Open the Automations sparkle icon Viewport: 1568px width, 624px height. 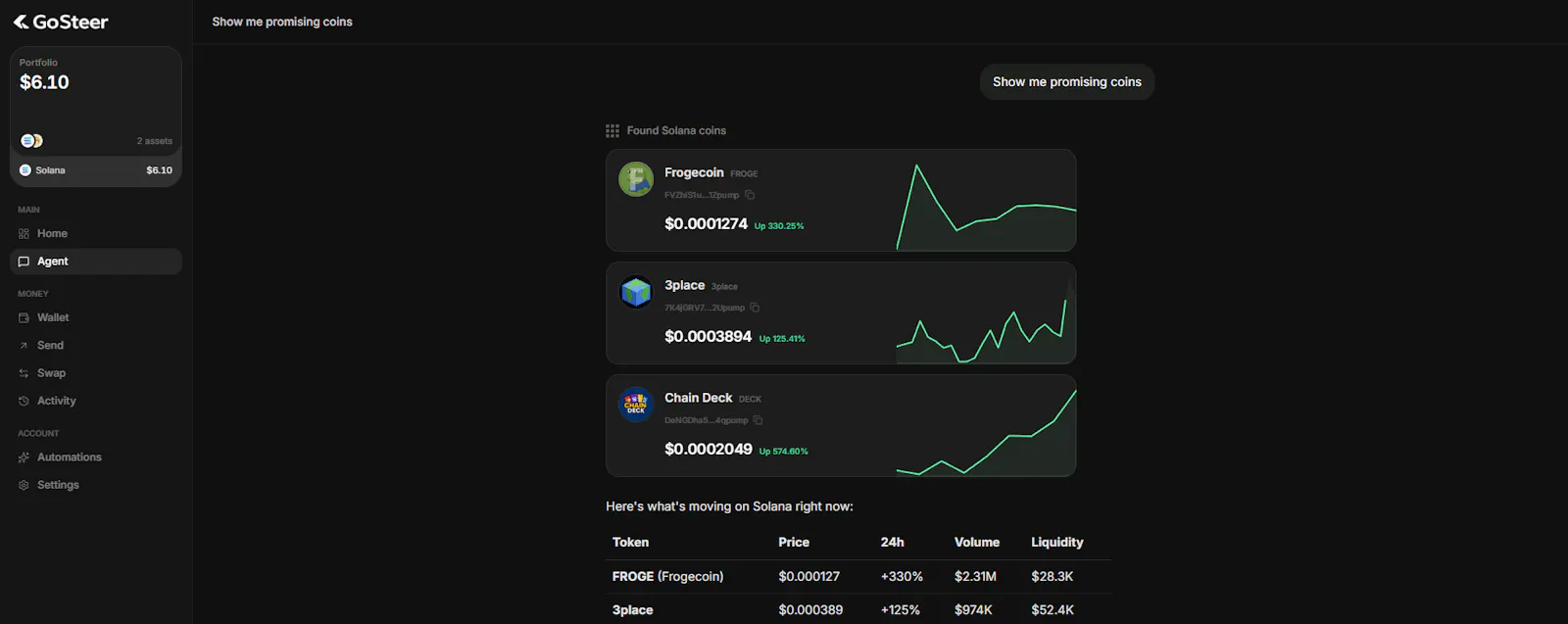click(x=24, y=457)
